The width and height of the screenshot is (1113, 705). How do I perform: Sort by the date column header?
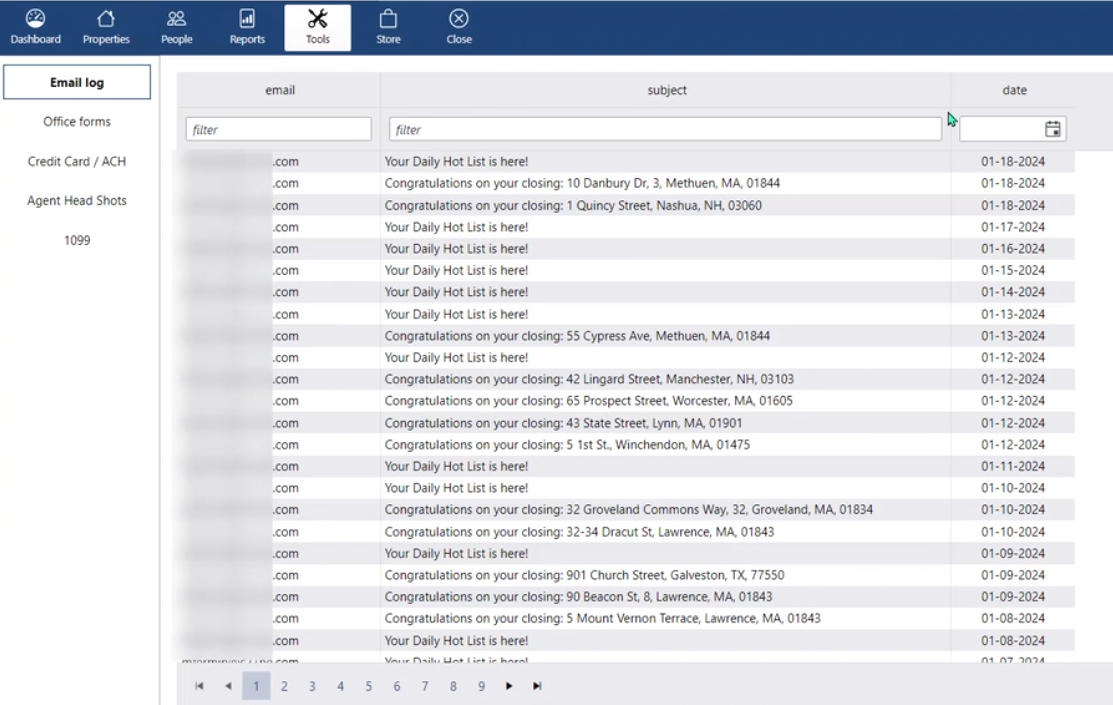point(1014,90)
